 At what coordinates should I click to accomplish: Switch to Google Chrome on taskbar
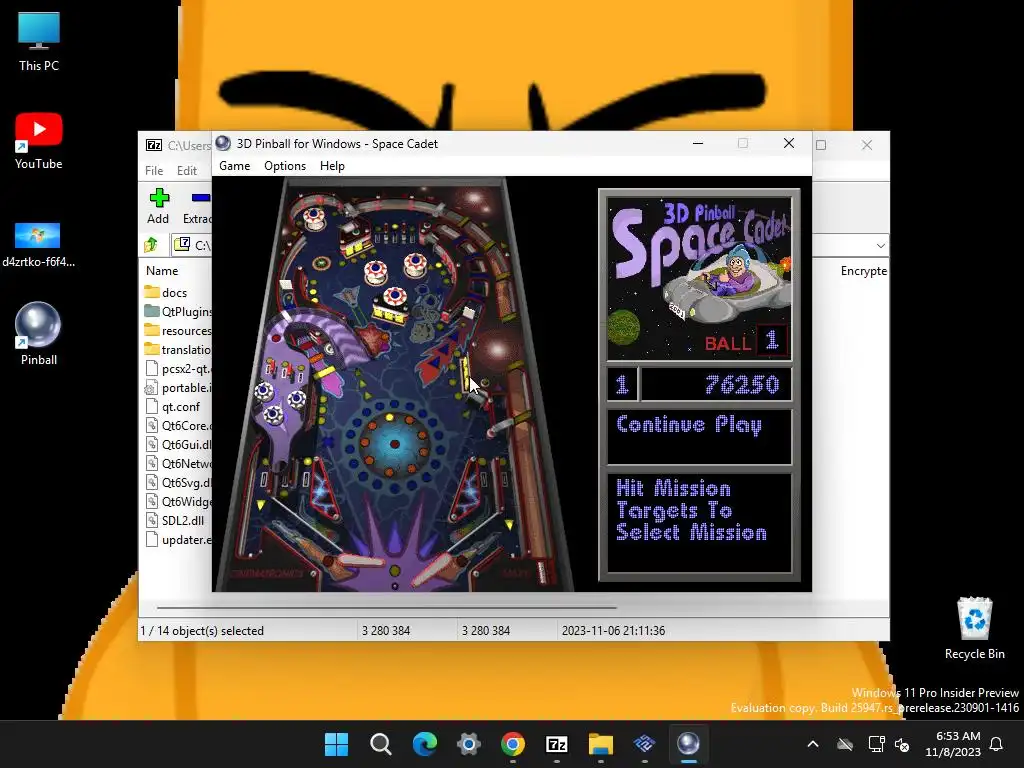coord(513,744)
